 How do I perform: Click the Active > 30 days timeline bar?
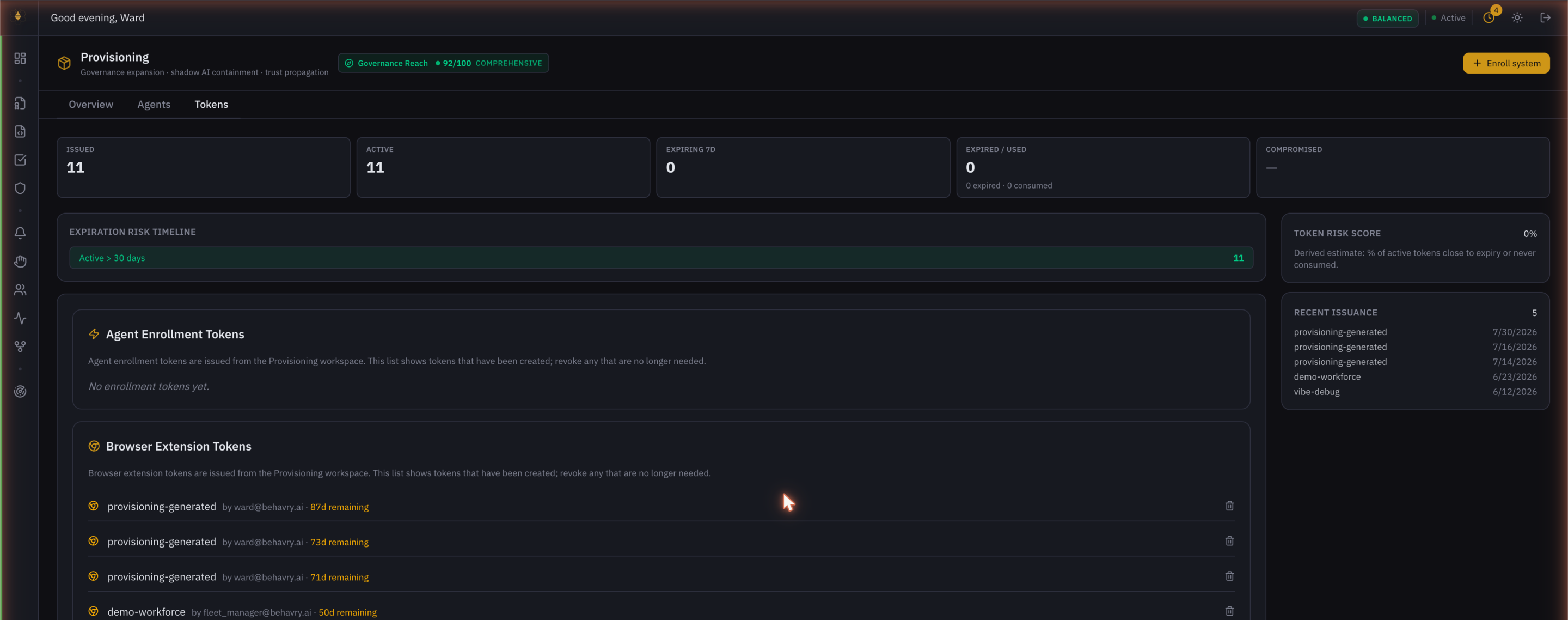(661, 258)
